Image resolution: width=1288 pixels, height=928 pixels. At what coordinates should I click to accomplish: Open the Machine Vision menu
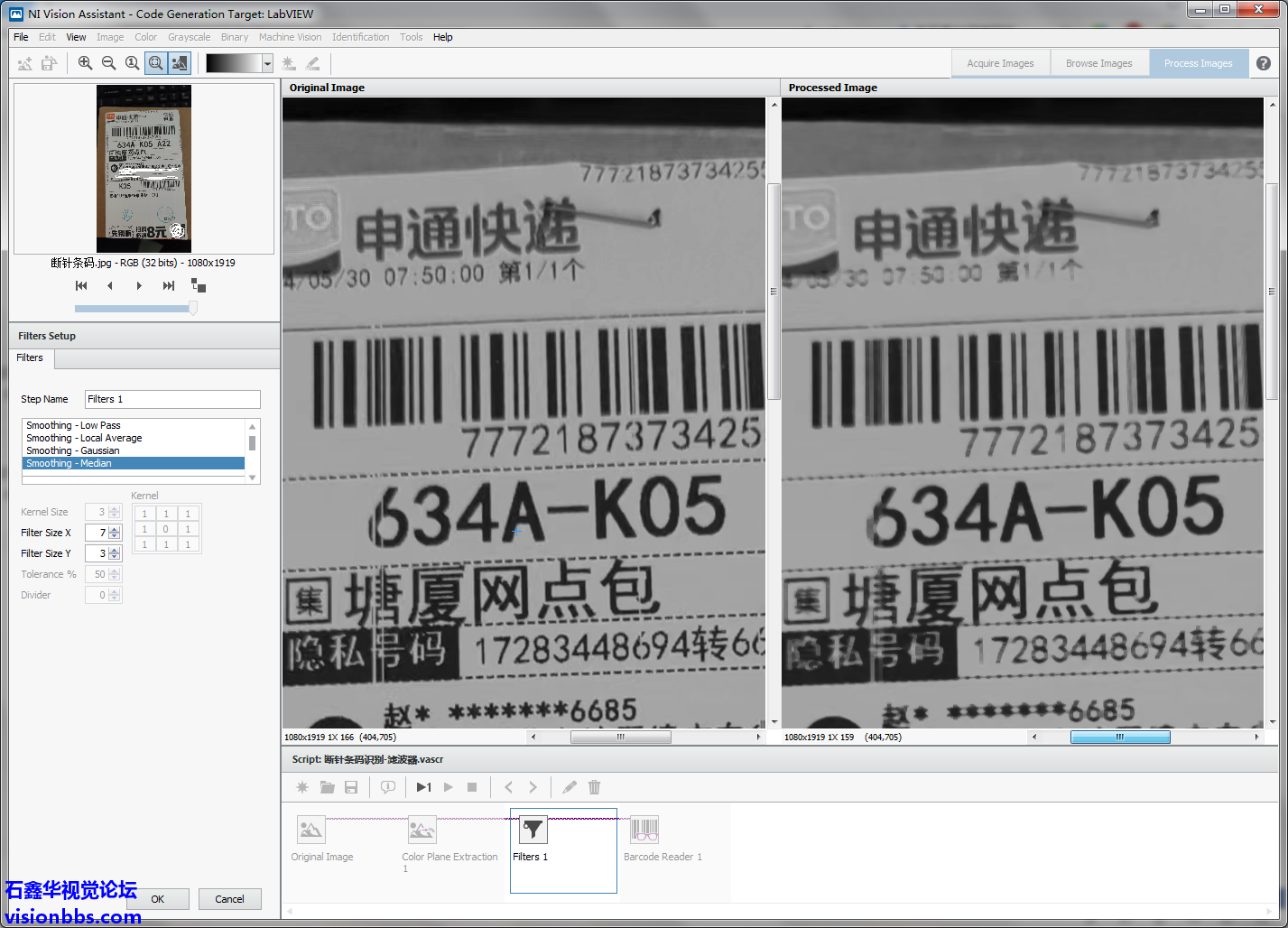coord(290,37)
